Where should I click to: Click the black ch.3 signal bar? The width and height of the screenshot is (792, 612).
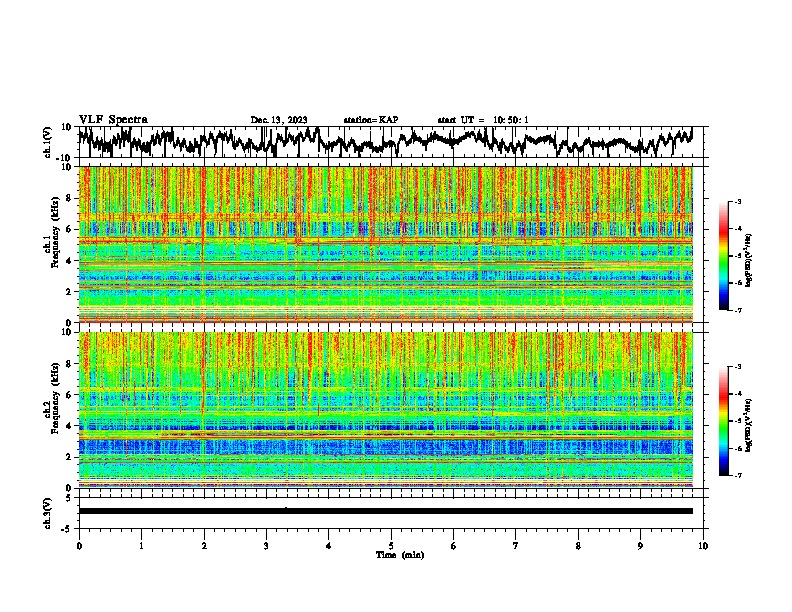(x=385, y=511)
